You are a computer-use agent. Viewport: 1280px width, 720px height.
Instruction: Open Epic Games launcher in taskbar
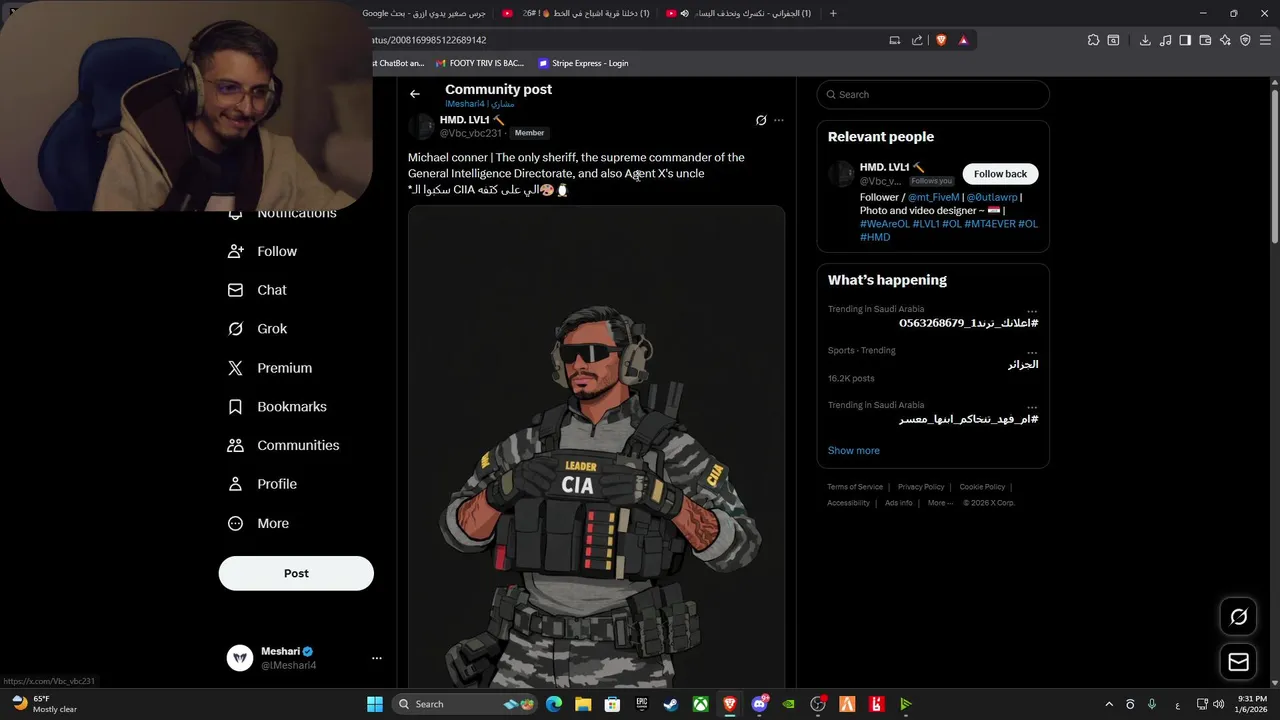coord(641,704)
